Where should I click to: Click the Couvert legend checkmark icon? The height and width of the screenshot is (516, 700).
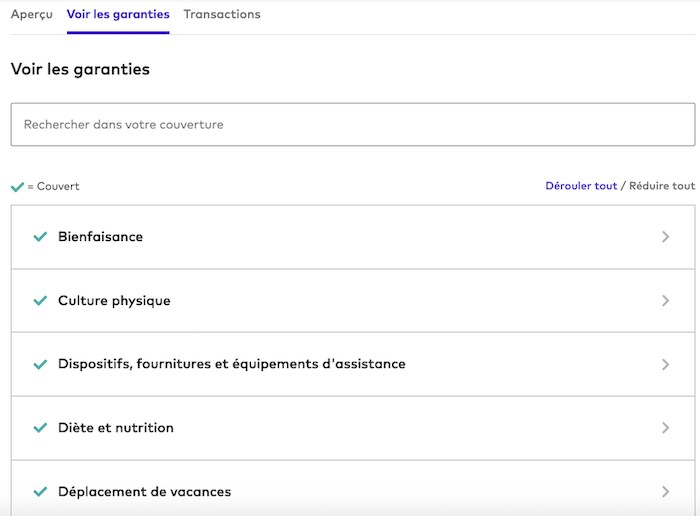click(17, 187)
